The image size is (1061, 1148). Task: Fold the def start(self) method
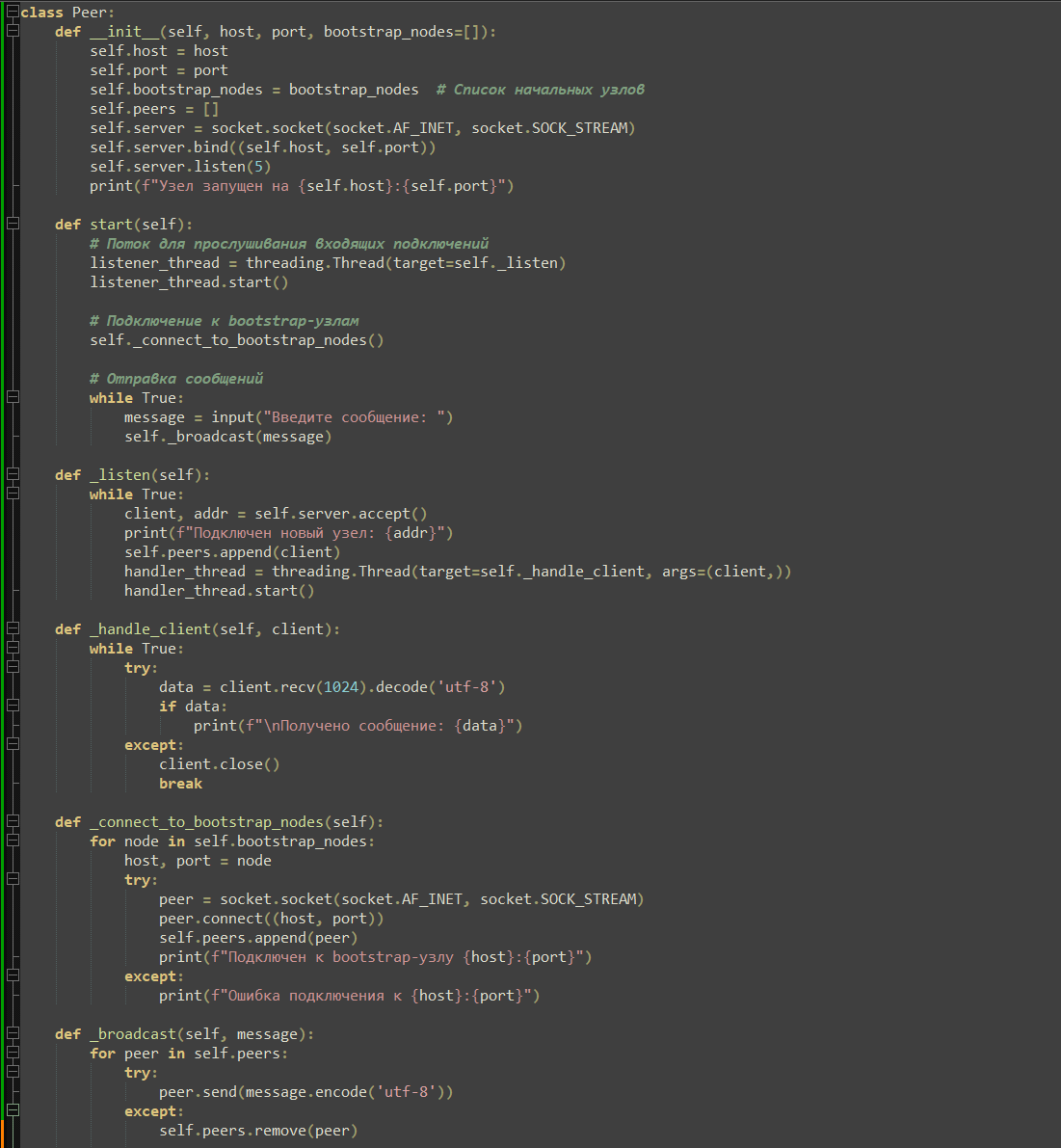(x=13, y=224)
